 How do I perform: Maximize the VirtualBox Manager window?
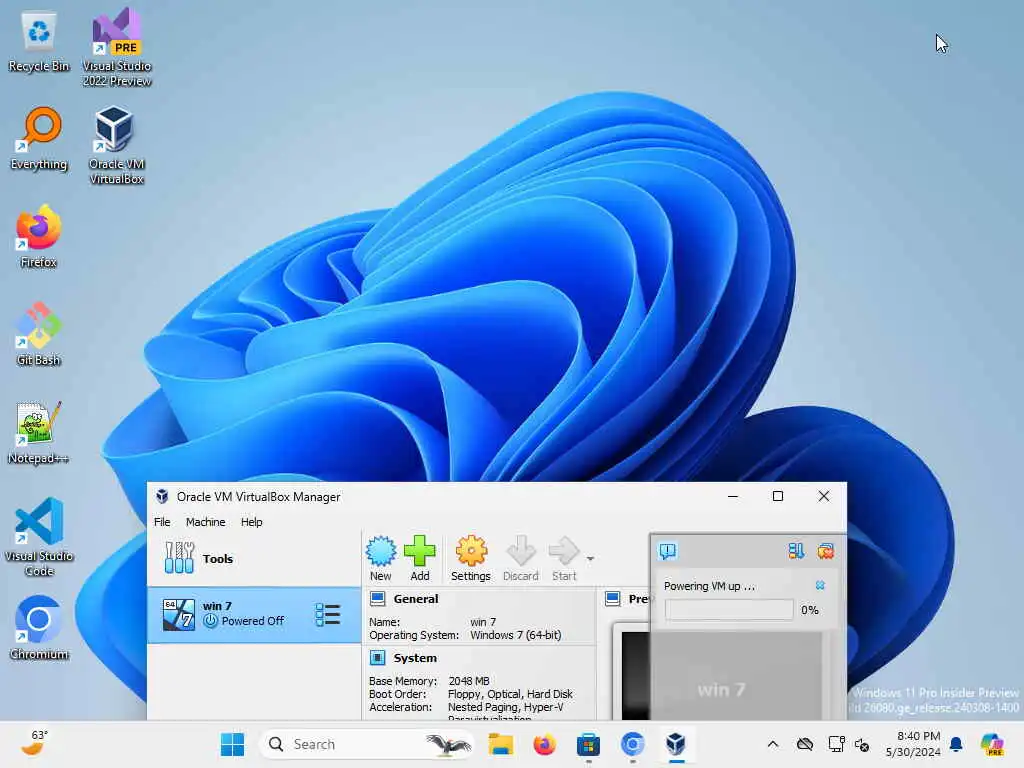pyautogui.click(x=778, y=496)
